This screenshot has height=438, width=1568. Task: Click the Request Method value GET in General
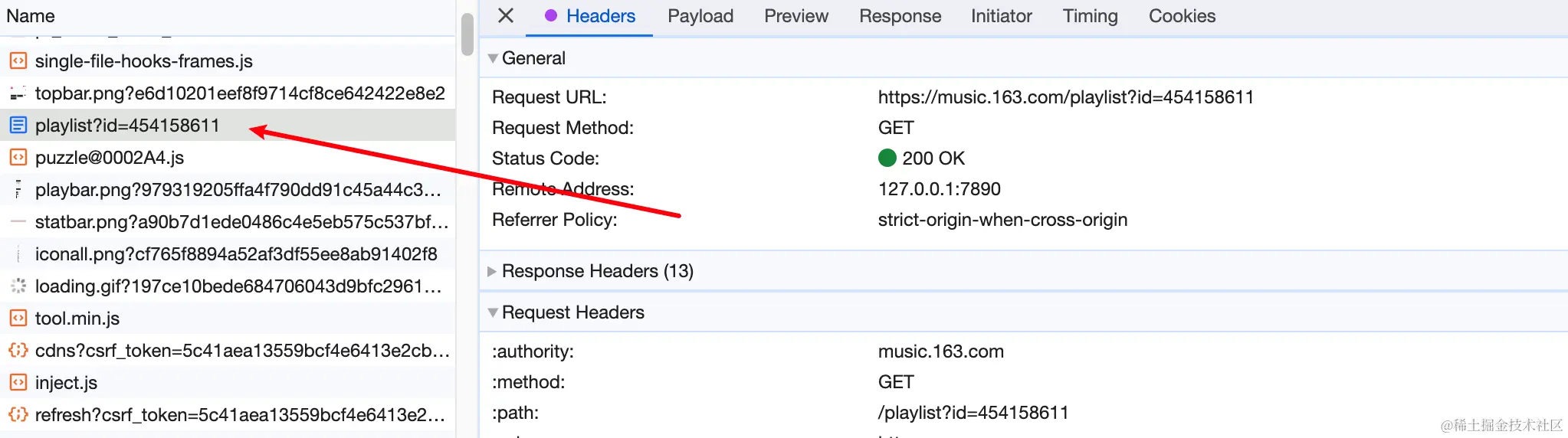pos(896,128)
